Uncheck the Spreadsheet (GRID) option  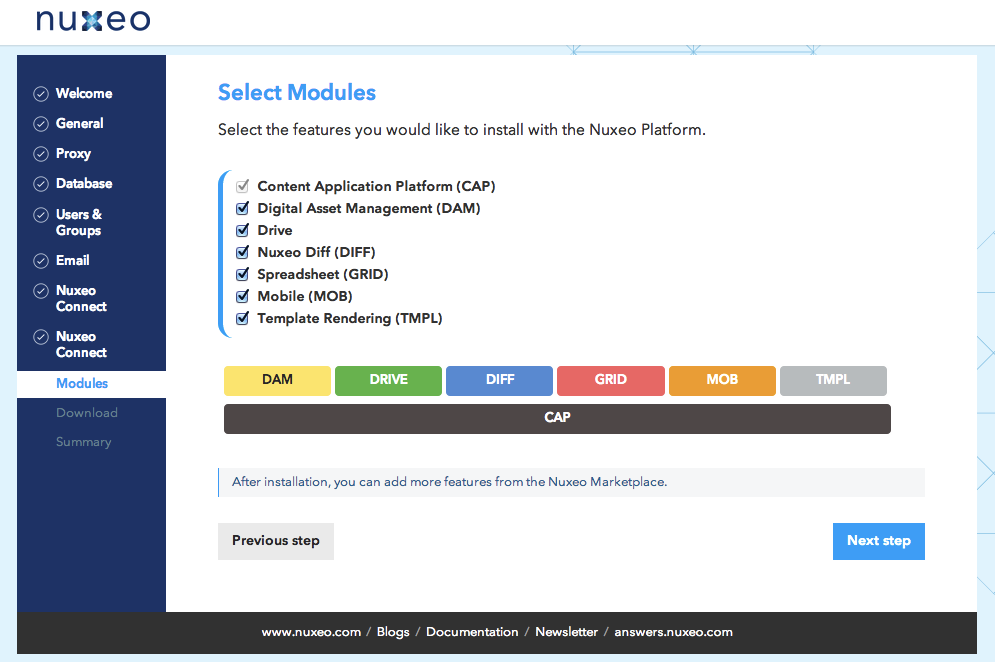242,275
